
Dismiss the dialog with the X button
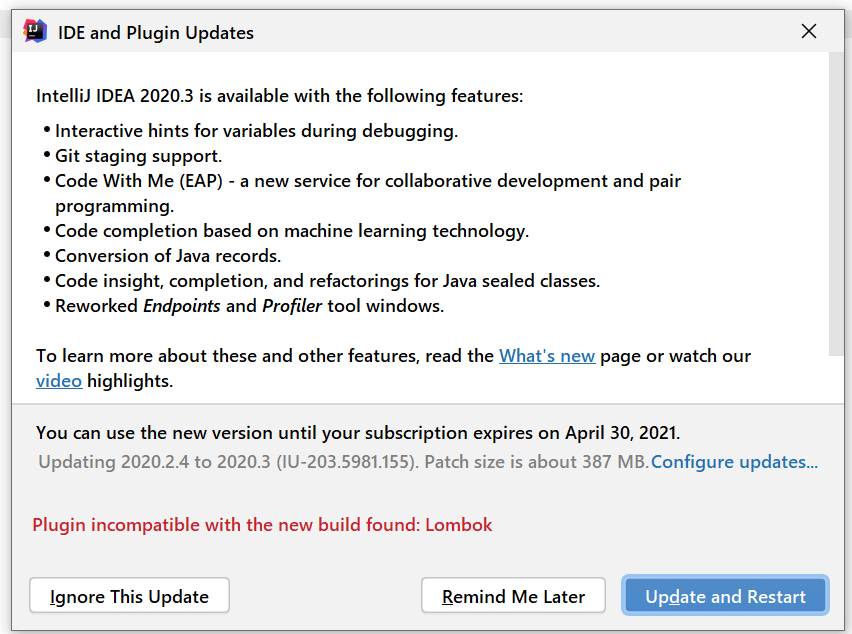tap(808, 31)
